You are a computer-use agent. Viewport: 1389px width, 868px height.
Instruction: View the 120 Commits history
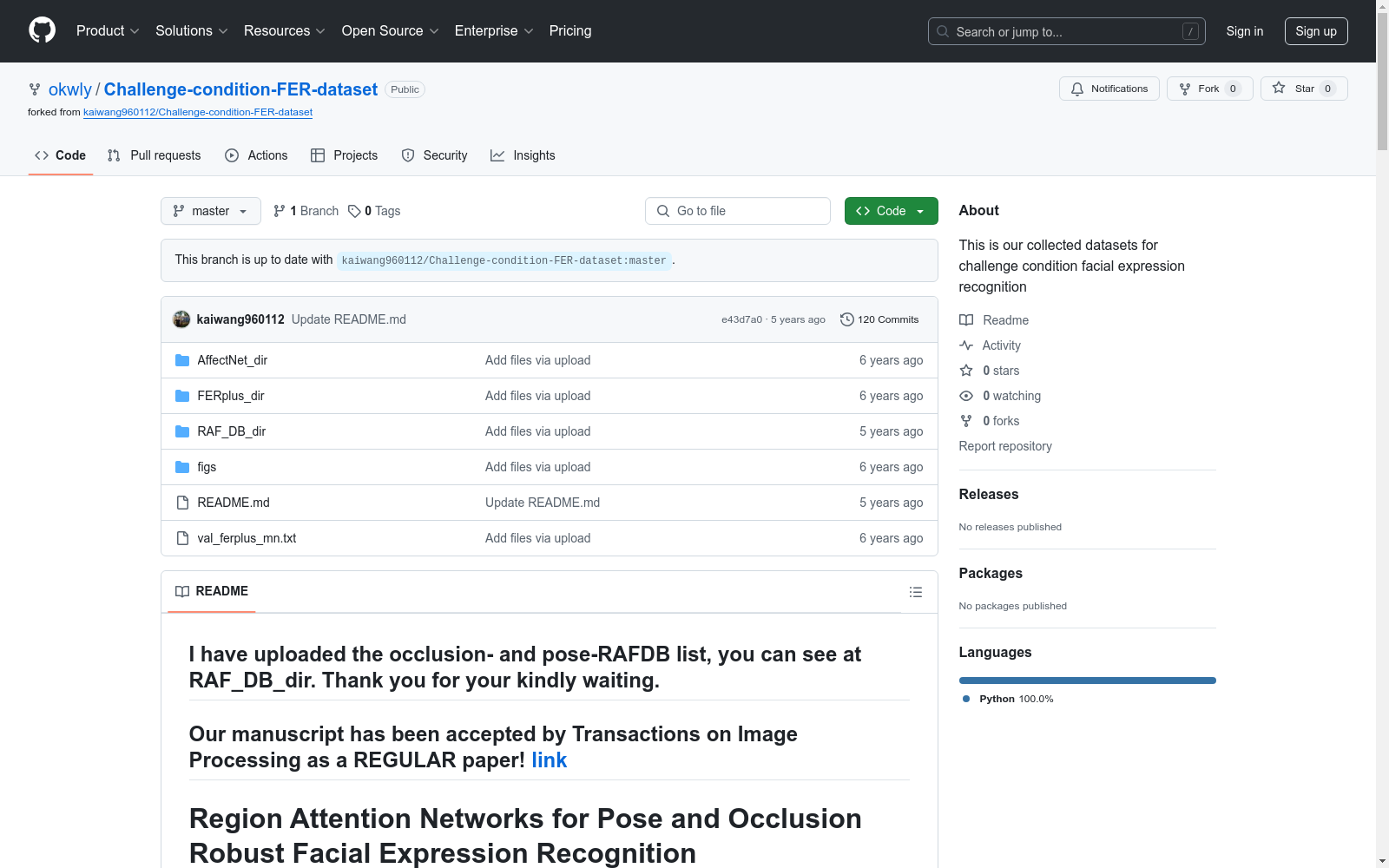879,319
